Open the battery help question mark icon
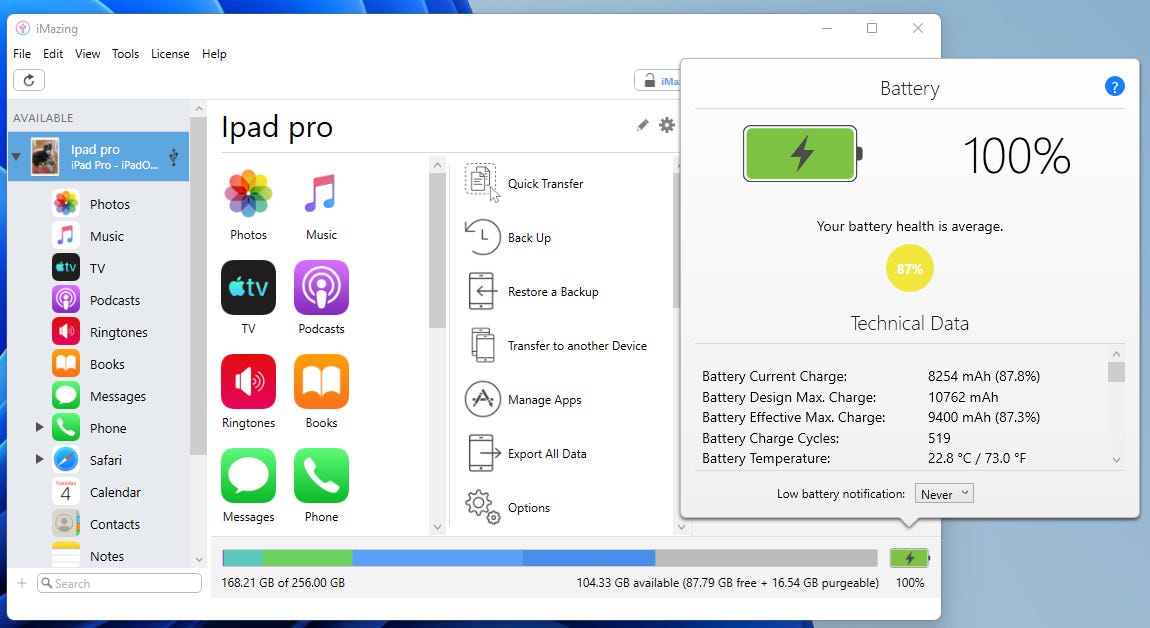This screenshot has height=628, width=1150. click(1114, 87)
